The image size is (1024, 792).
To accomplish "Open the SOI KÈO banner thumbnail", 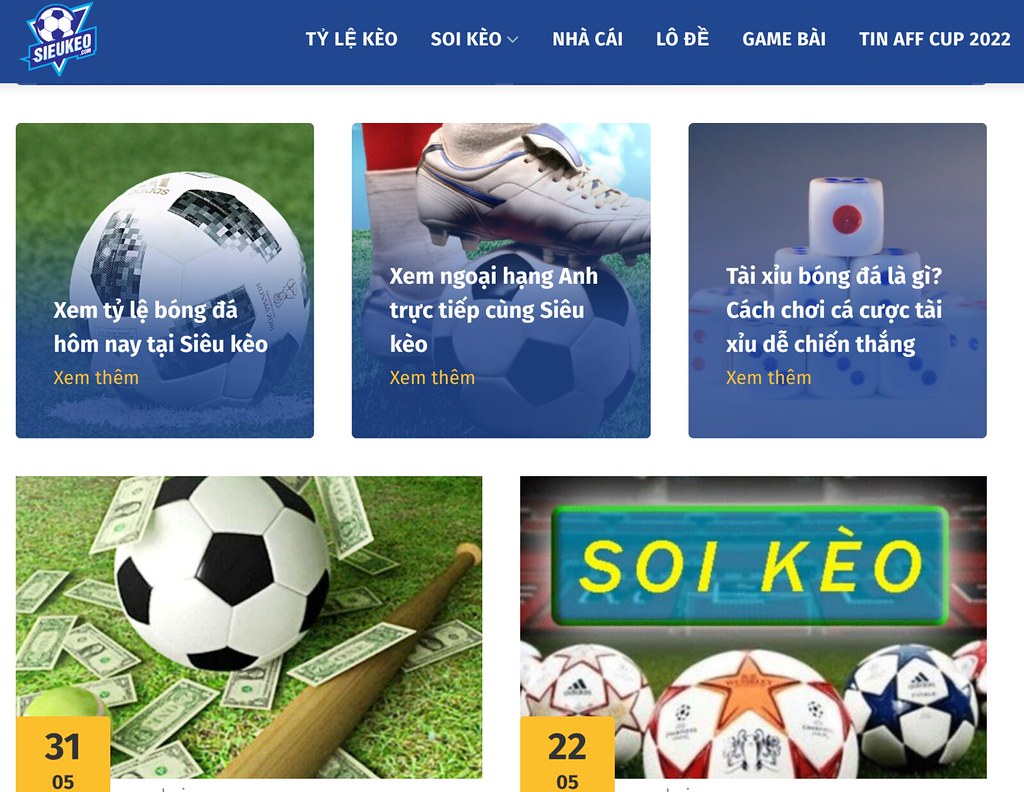I will coord(753,627).
